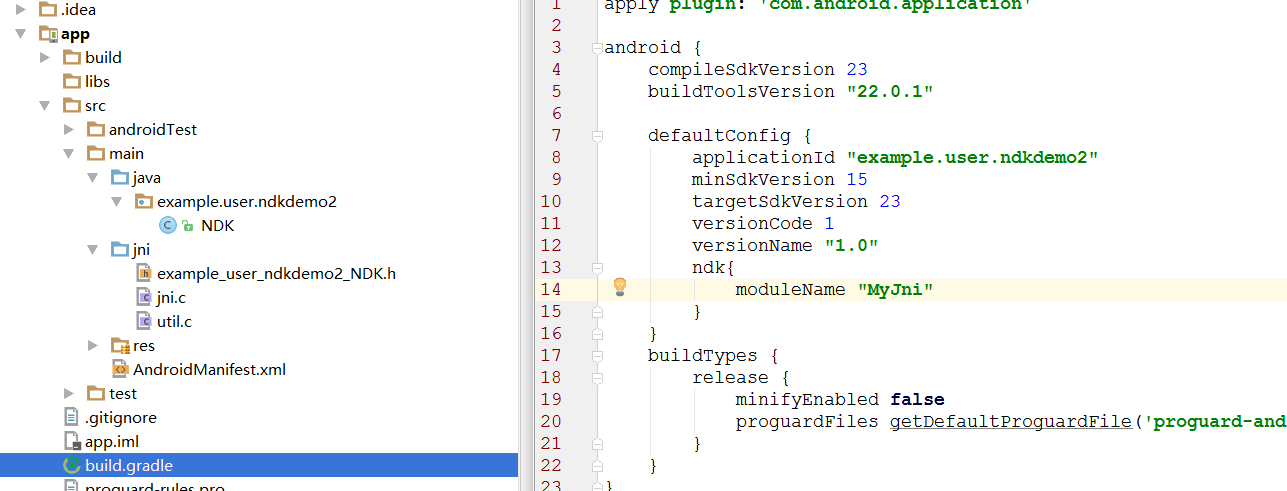The width and height of the screenshot is (1287, 491).
Task: Select build.gradle file name in tree
Action: tap(129, 466)
